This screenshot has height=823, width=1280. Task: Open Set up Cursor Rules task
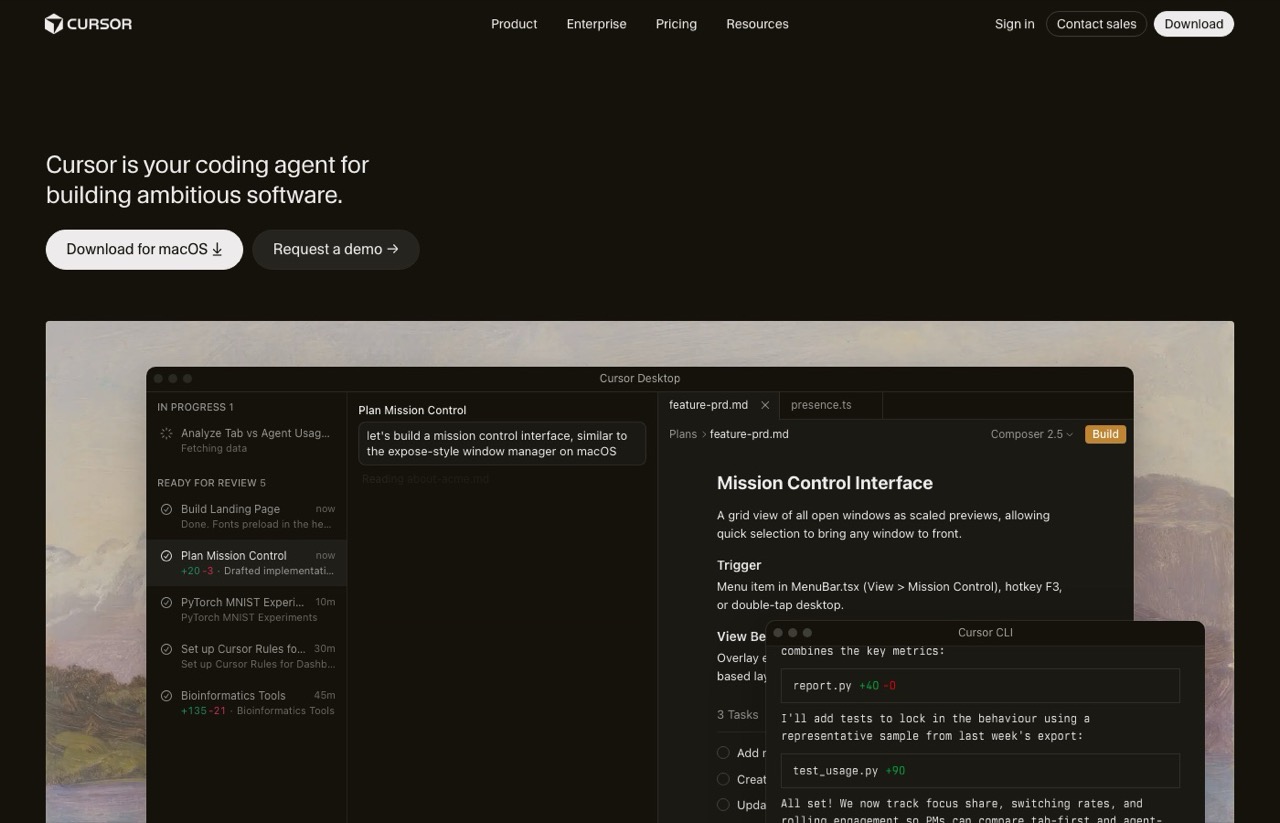246,656
